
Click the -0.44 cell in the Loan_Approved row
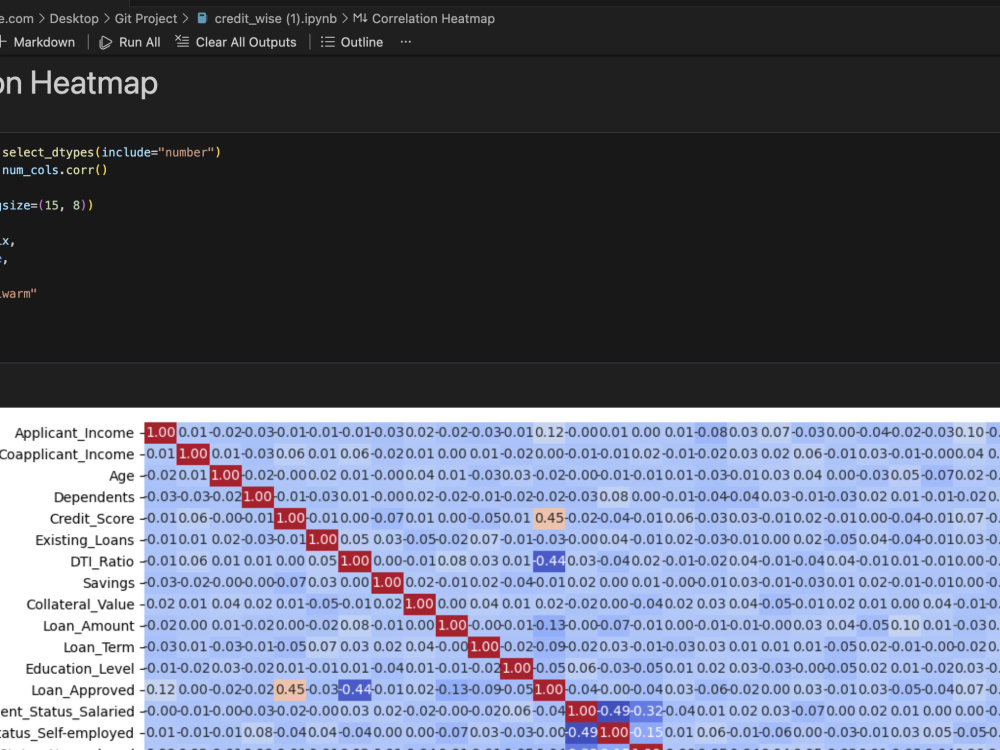point(355,689)
